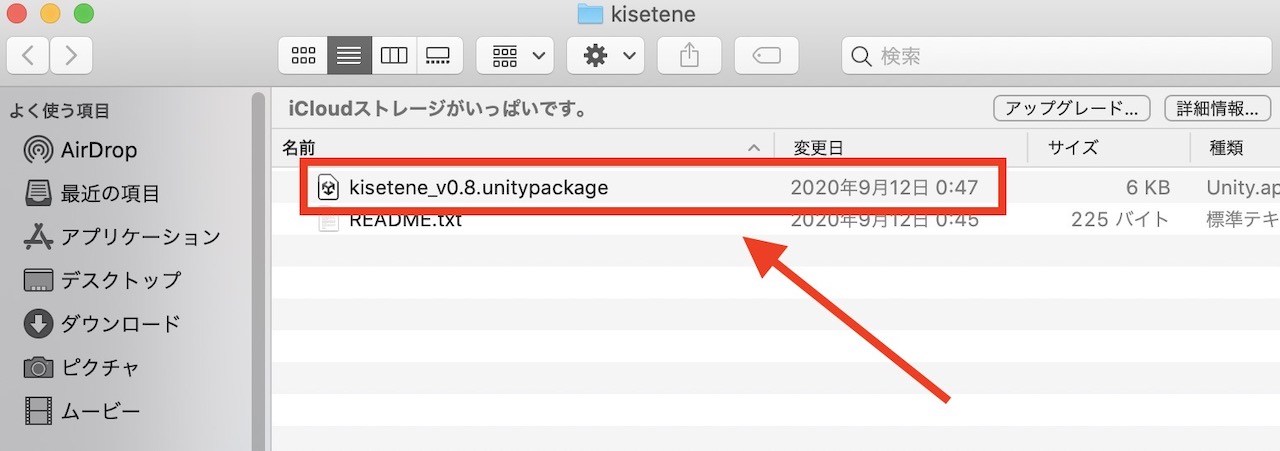Click the デスクトップ sidebar icon
Viewport: 1280px width, 451px height.
(38, 280)
